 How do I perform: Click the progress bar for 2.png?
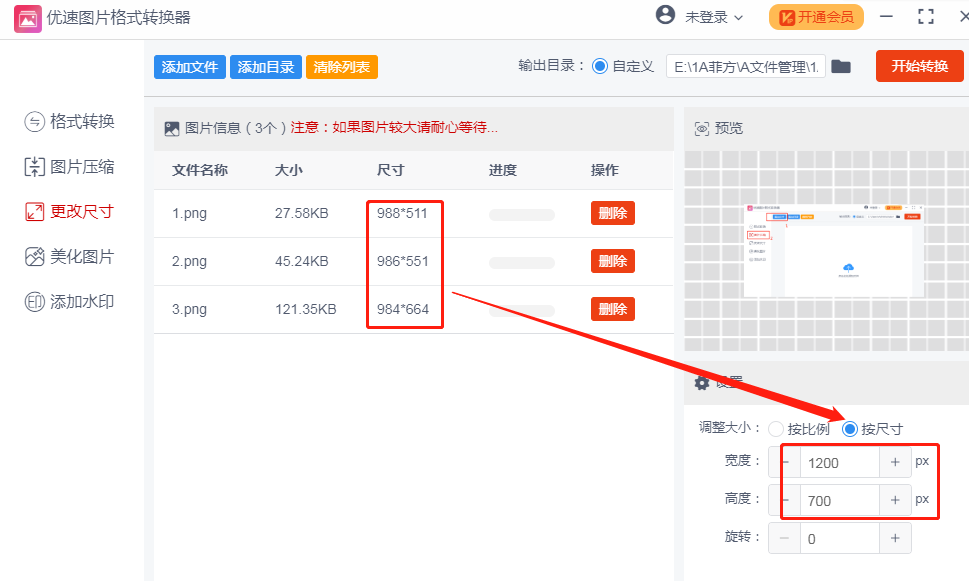pyautogui.click(x=522, y=263)
